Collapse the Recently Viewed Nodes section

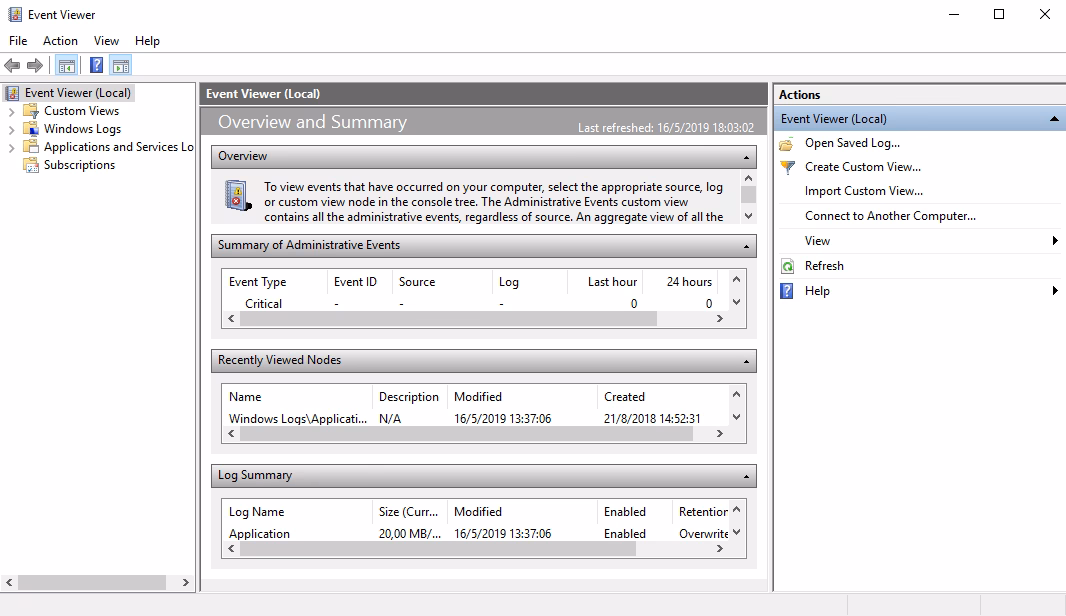click(746, 361)
